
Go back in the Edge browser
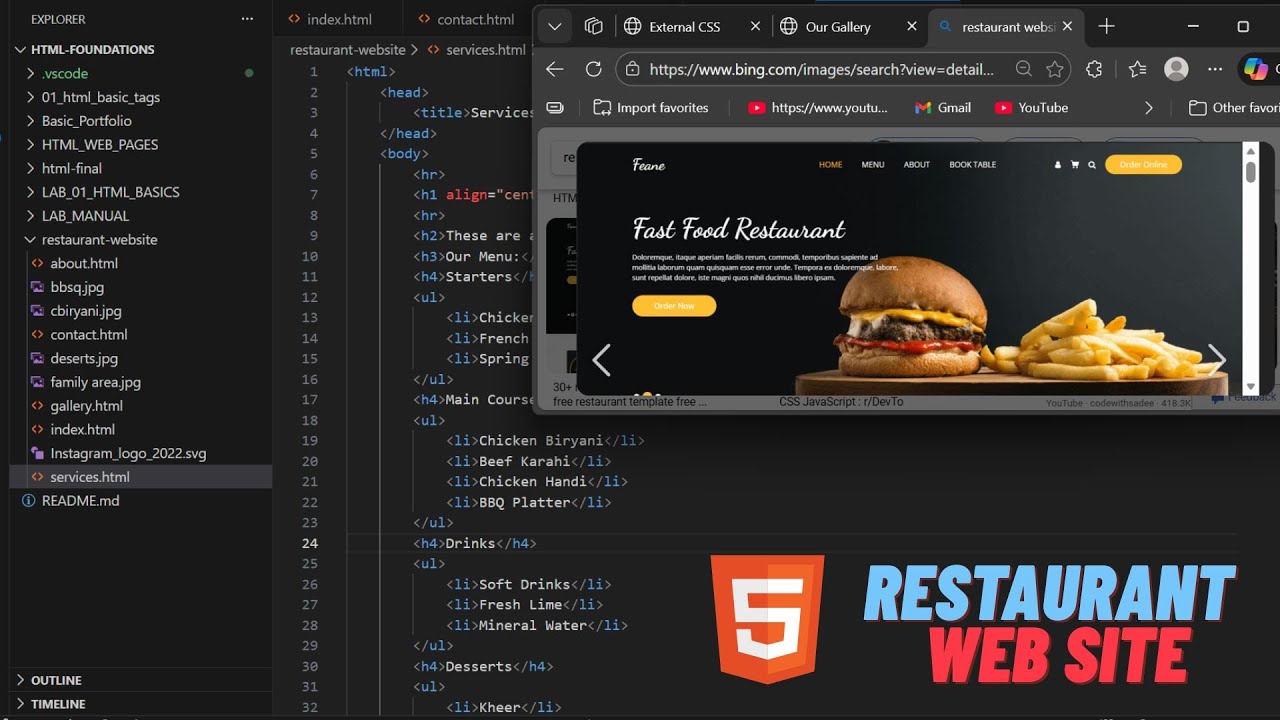[555, 69]
